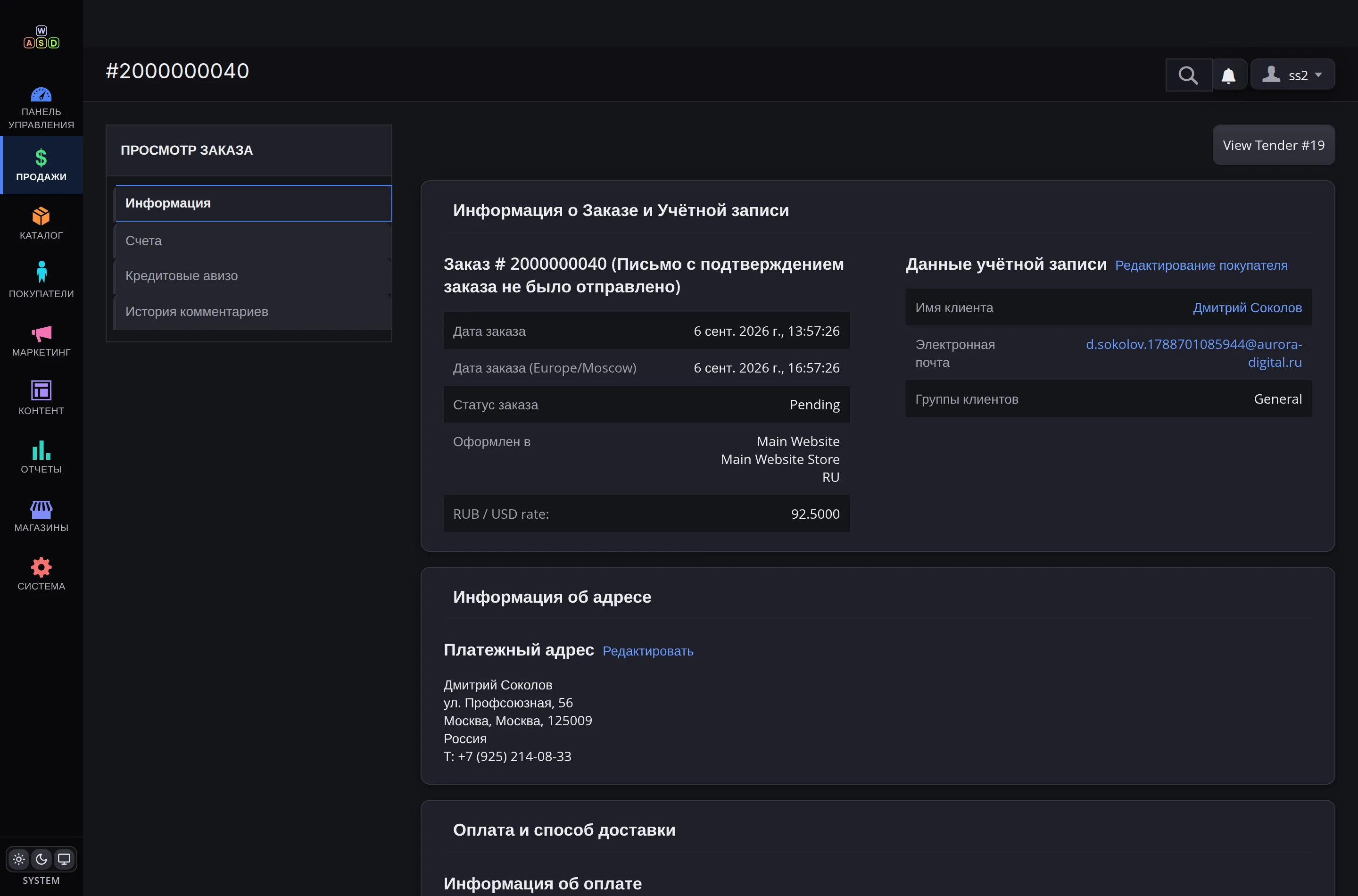Switch to the Счета tab
The width and height of the screenshot is (1358, 896).
(x=253, y=241)
